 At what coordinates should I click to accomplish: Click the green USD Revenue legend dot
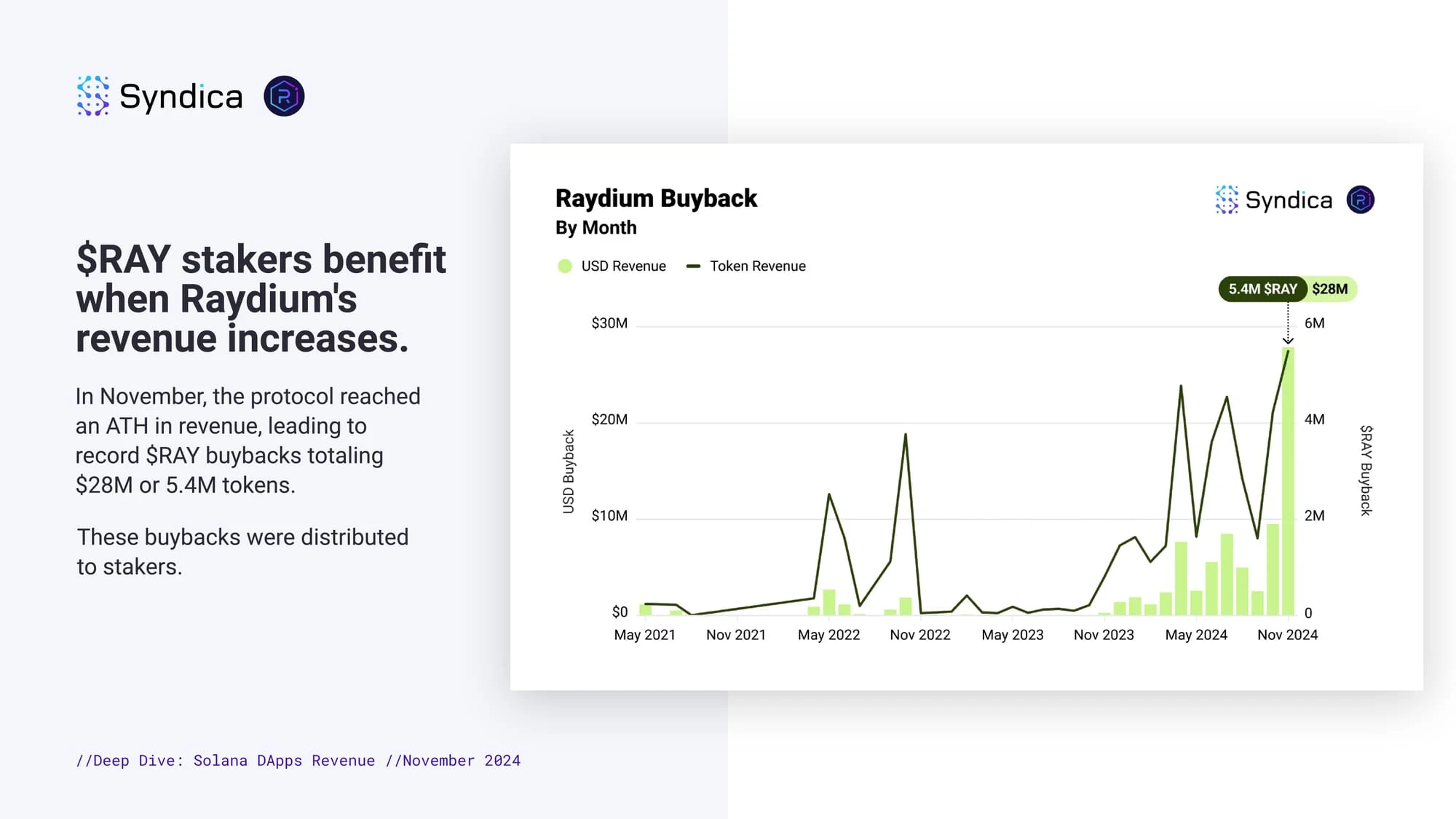[564, 266]
